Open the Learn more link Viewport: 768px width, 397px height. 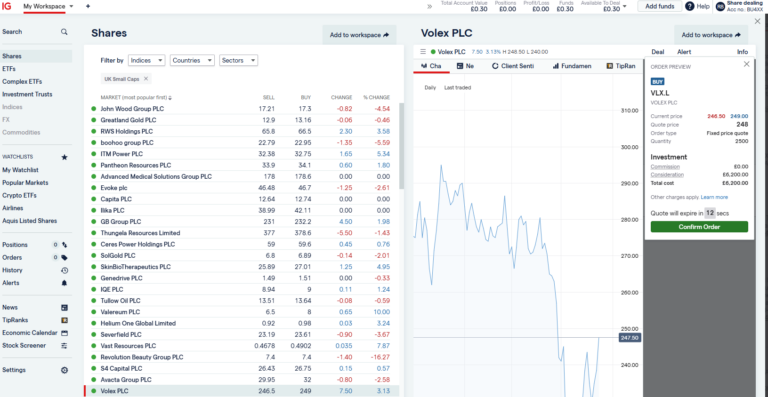pos(714,197)
